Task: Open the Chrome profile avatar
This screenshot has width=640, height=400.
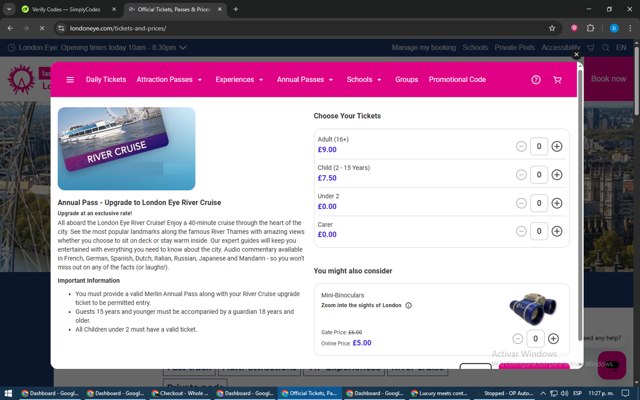Action: coord(614,28)
